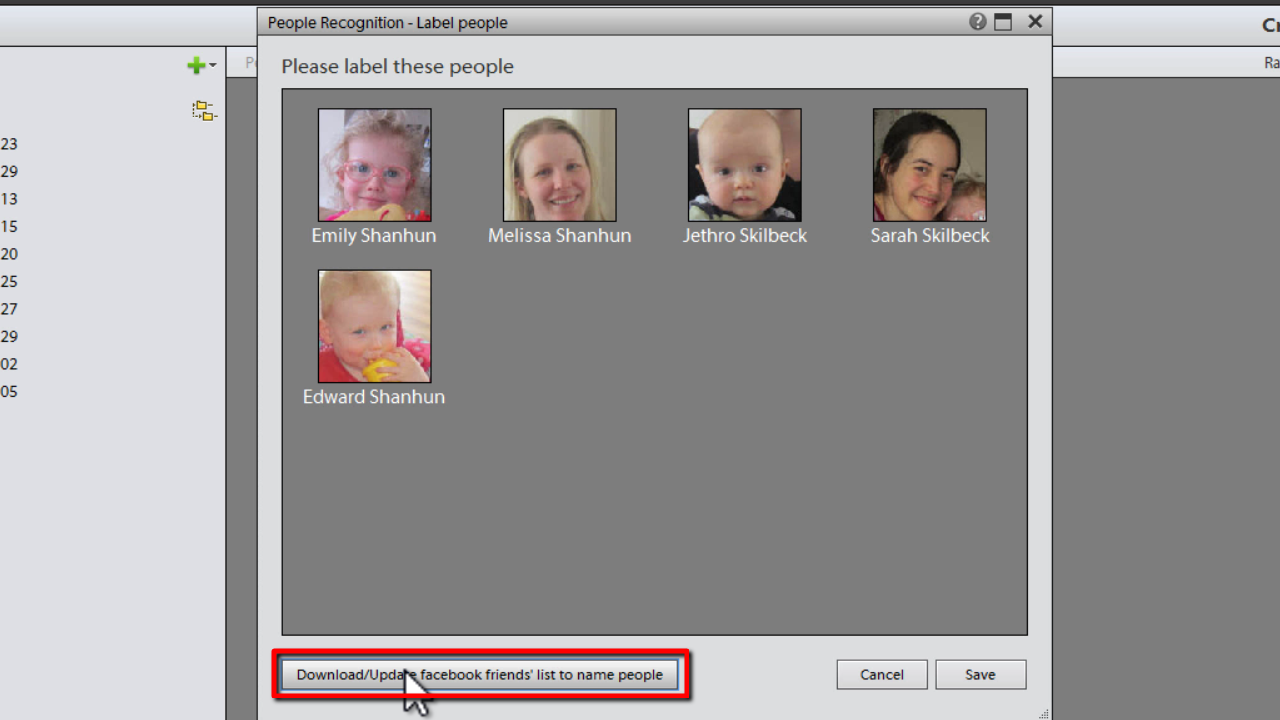Select Emily Shanhun's face thumbnail
Image resolution: width=1280 pixels, height=720 pixels.
pos(375,165)
